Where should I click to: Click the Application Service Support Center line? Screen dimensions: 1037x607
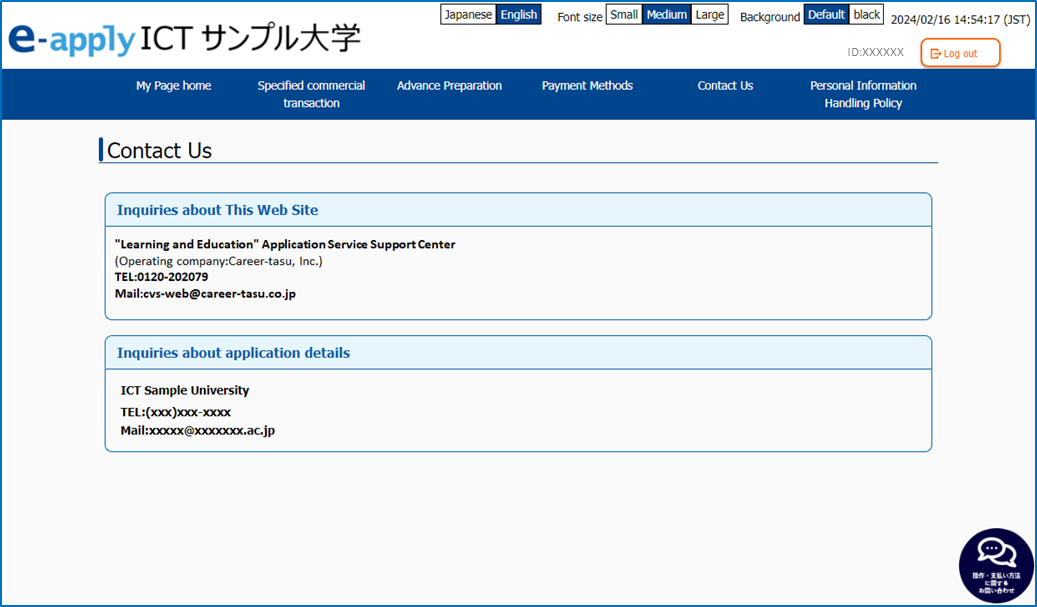[x=285, y=245]
